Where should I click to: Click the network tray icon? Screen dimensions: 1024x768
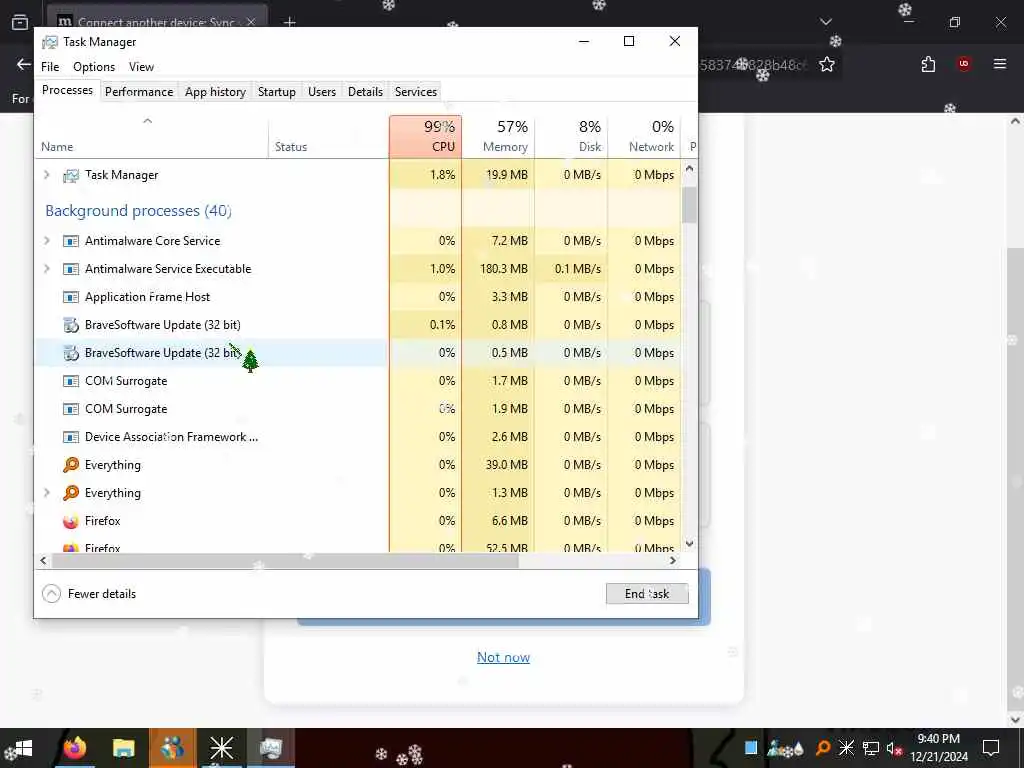click(870, 748)
